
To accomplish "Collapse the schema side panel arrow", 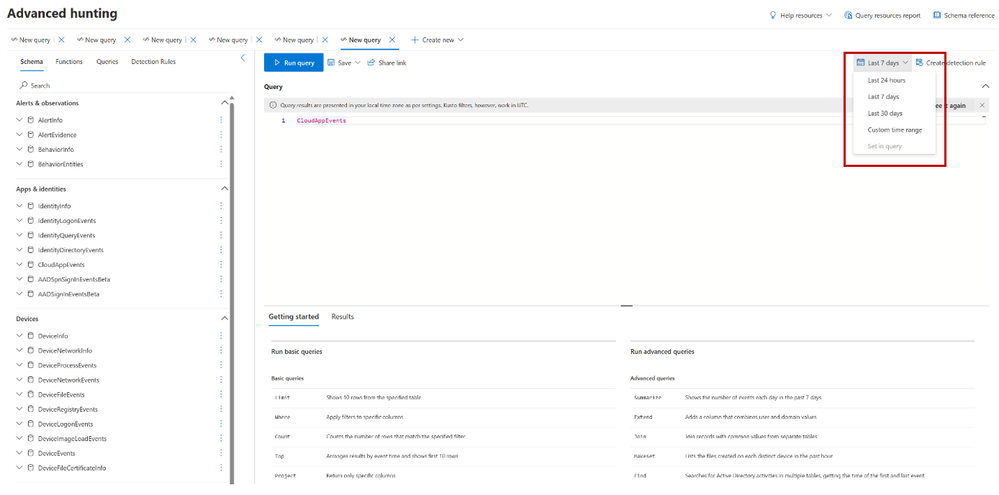I will coord(242,58).
